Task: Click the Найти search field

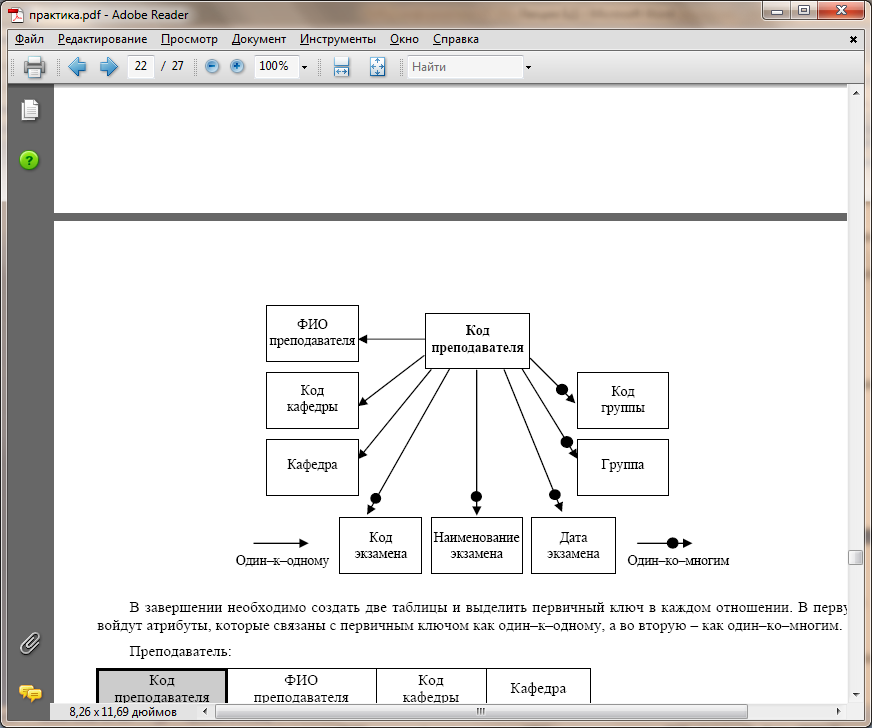Action: pyautogui.click(x=465, y=67)
